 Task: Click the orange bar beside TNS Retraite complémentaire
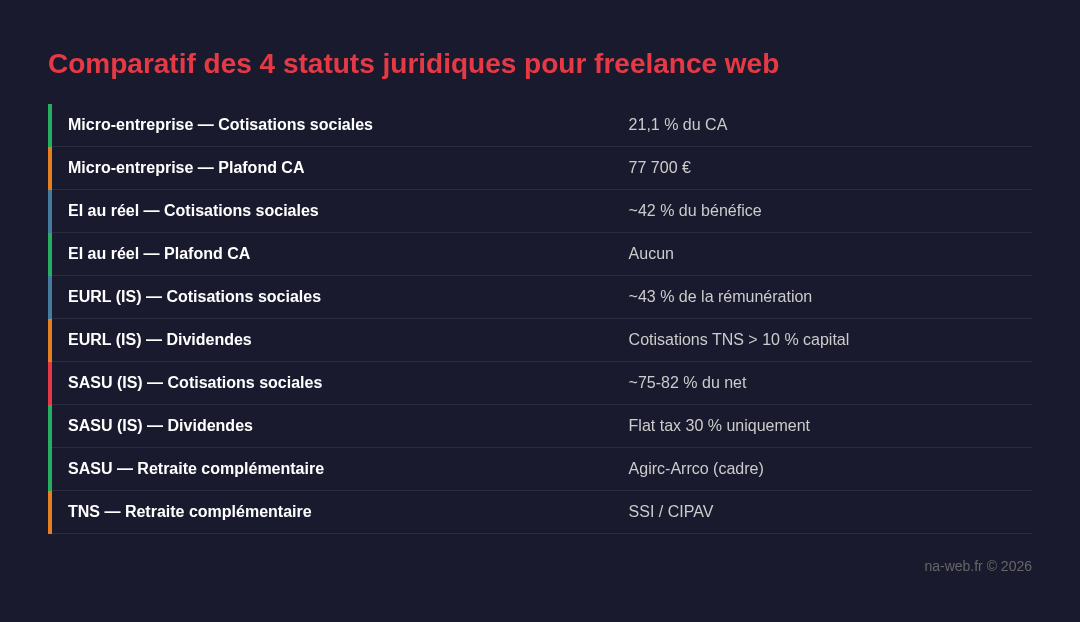pos(51,512)
